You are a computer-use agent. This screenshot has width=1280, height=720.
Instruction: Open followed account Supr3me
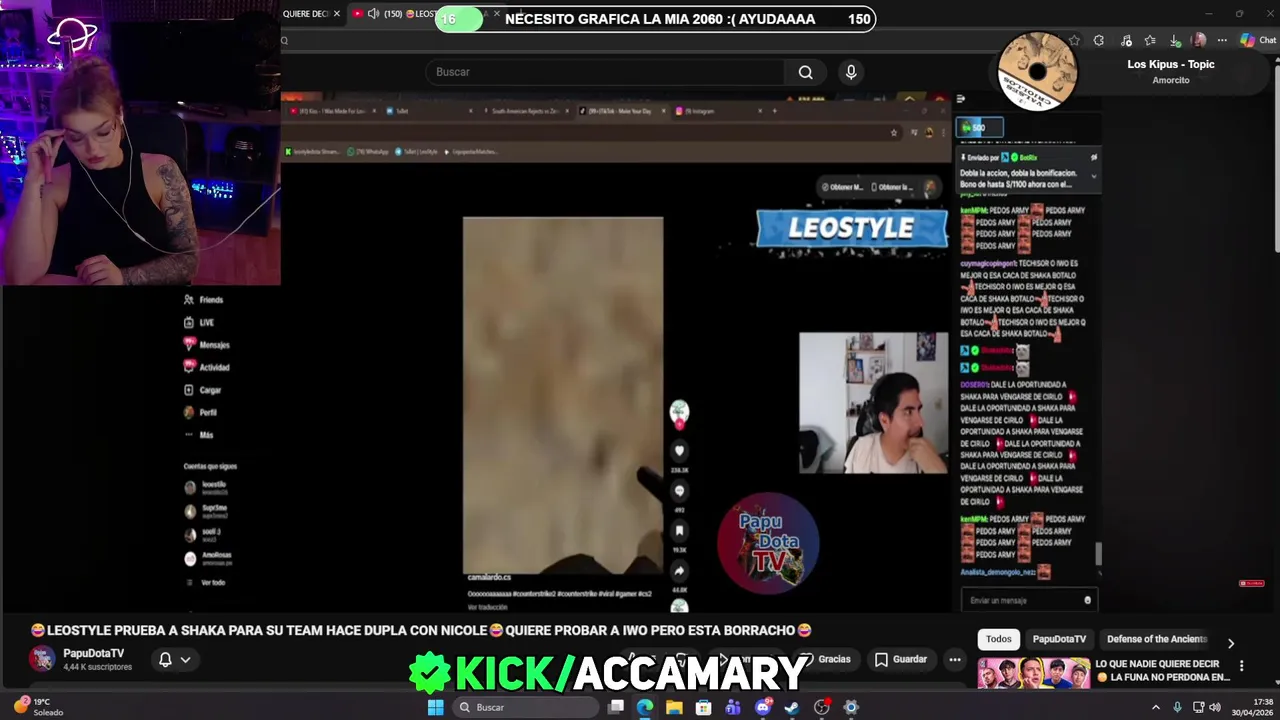coord(206,510)
